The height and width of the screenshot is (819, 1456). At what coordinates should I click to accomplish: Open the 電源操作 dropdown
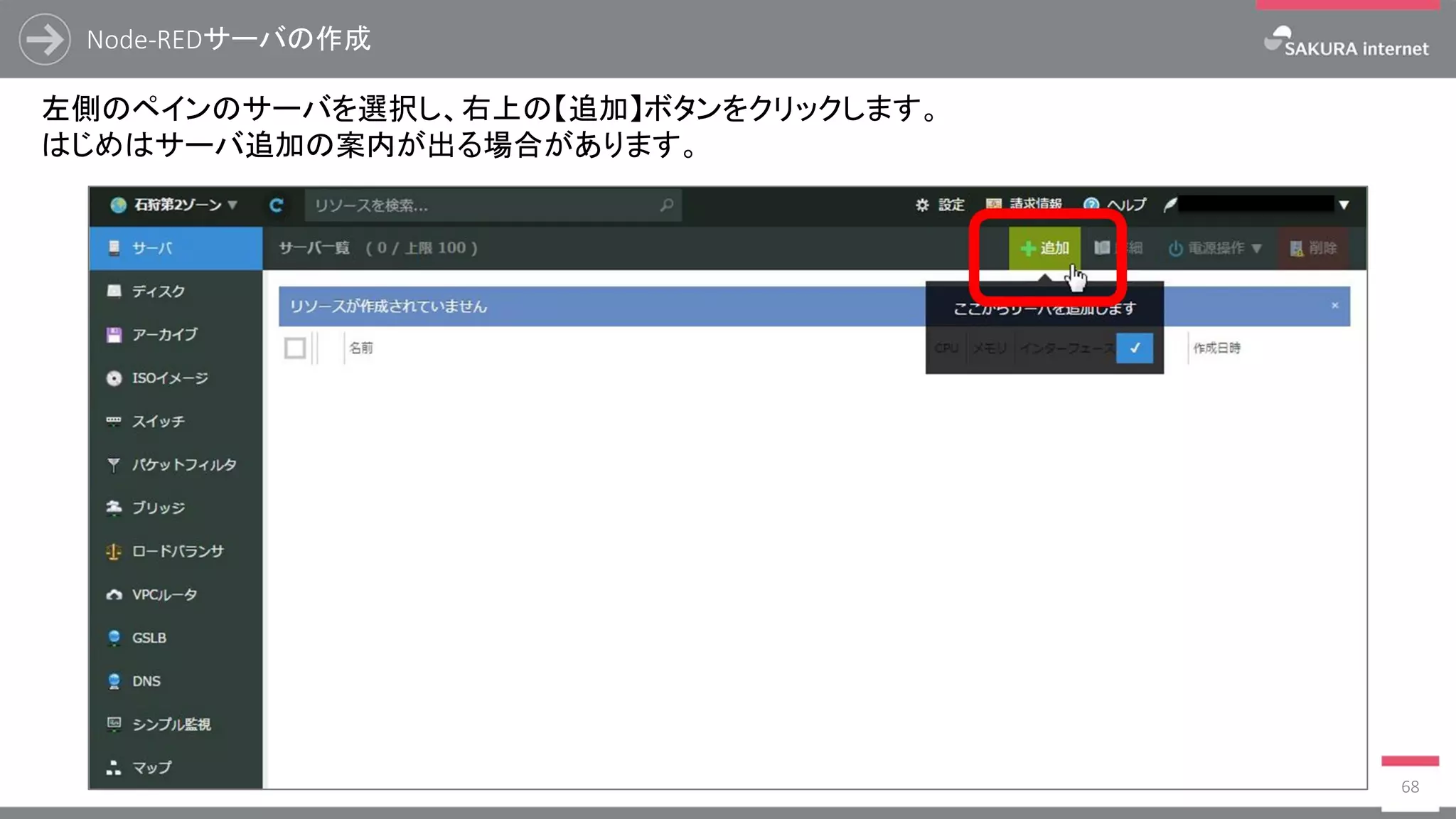click(1216, 248)
